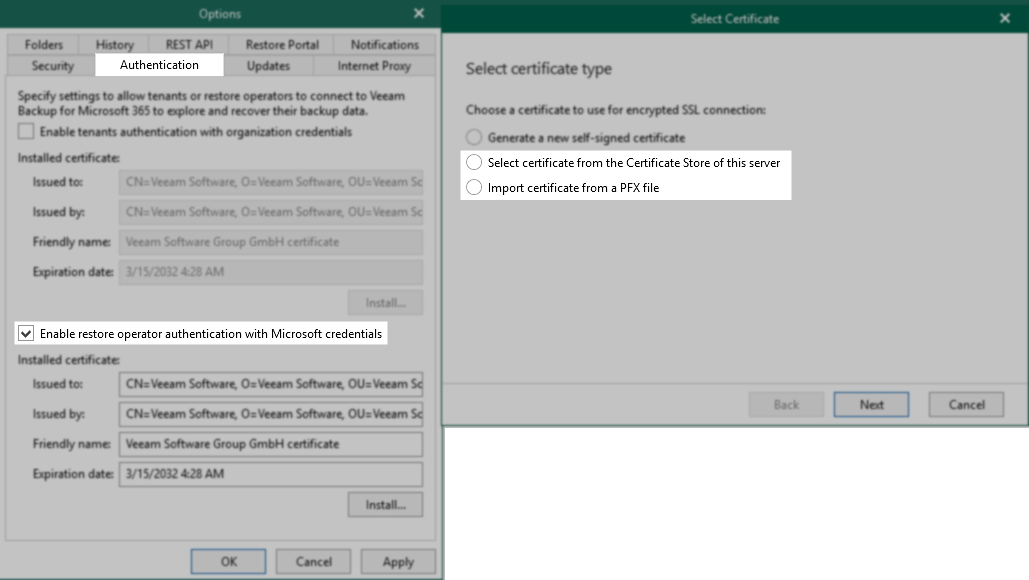Click the lower Issued by certificate field
The height and width of the screenshot is (580, 1029).
271,414
